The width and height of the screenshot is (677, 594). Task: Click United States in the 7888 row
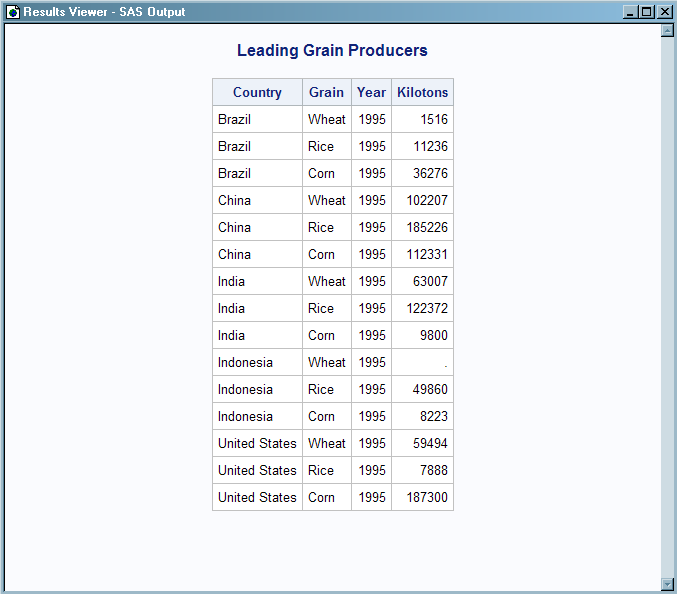[257, 471]
